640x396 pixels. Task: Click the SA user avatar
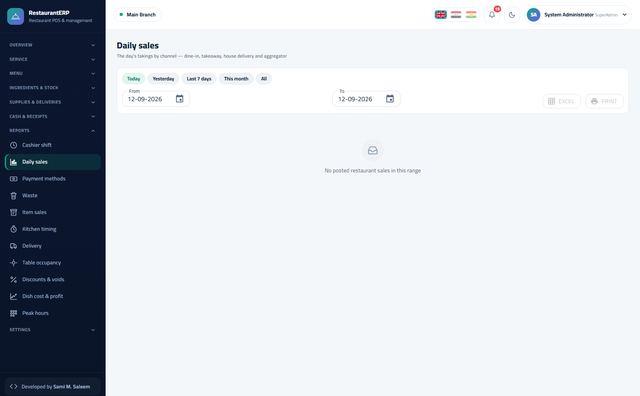coord(533,15)
